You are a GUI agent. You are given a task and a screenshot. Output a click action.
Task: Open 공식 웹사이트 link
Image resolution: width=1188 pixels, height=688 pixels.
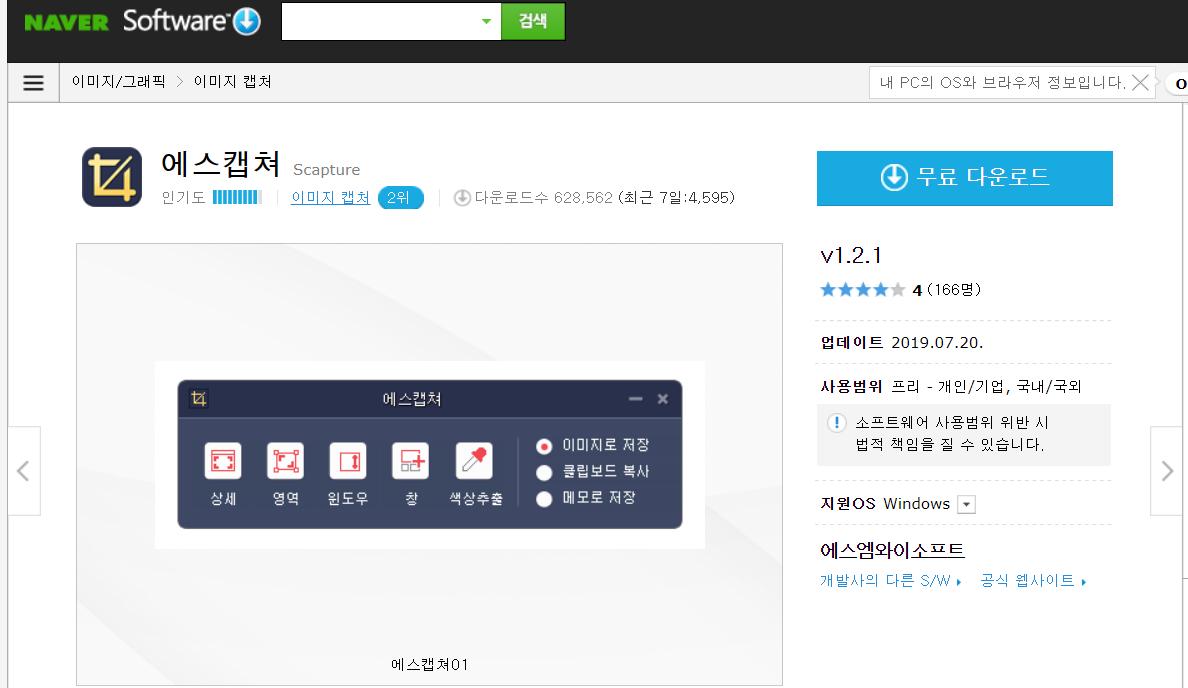click(x=1033, y=581)
